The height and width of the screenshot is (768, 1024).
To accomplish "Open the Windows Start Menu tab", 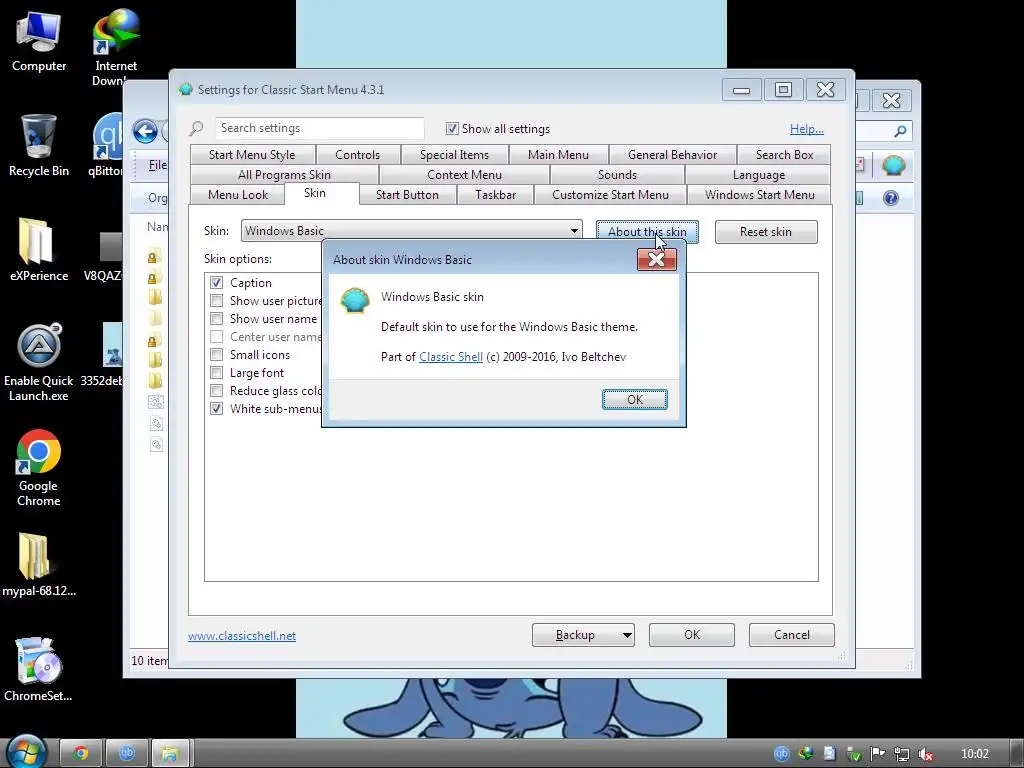I will 760,195.
